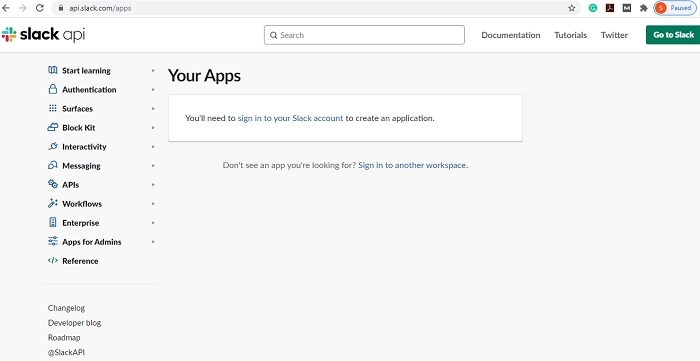The width and height of the screenshot is (700, 361).
Task: Select Start learning in the sidebar
Action: click(86, 71)
